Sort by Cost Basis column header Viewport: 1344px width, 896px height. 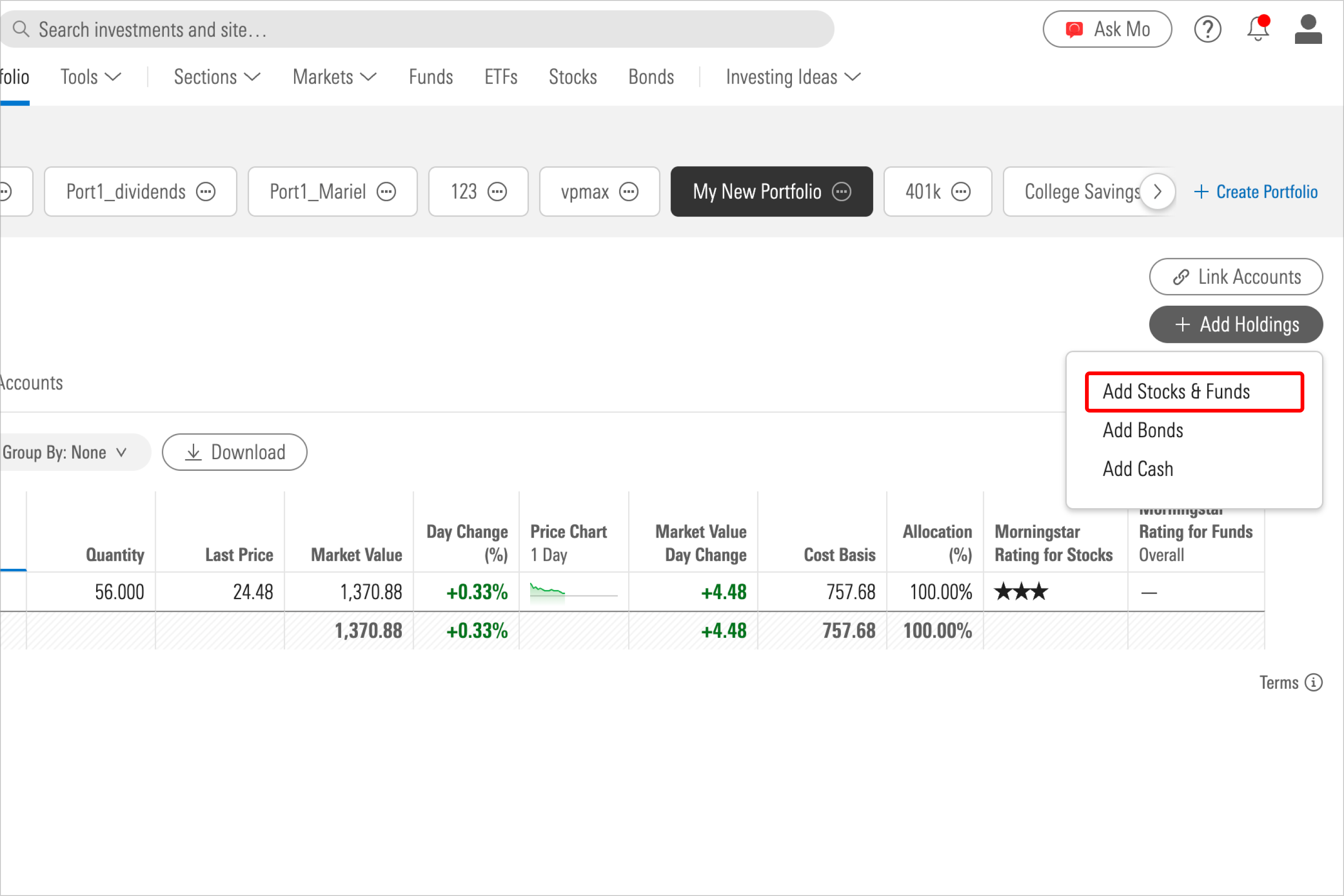[839, 554]
